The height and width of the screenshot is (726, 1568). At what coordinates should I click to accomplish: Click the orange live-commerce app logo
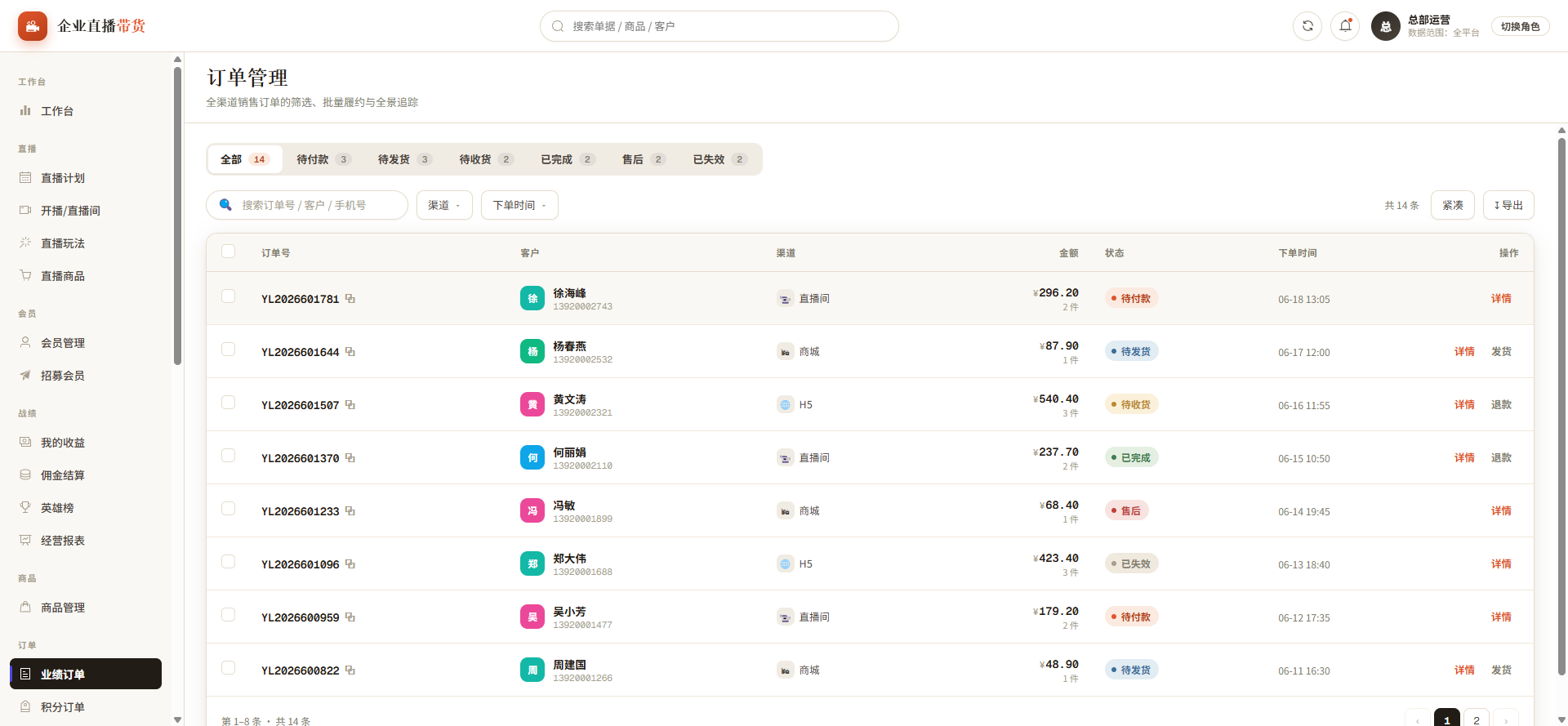pyautogui.click(x=33, y=26)
